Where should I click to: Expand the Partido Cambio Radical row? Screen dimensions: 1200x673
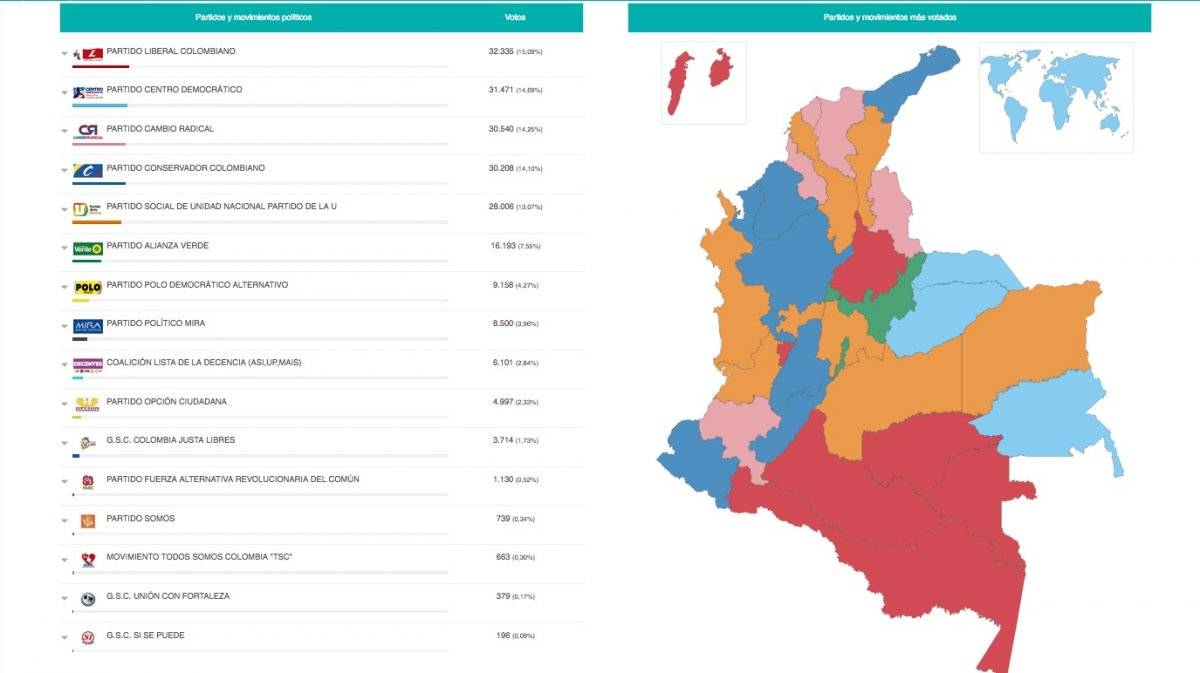65,132
